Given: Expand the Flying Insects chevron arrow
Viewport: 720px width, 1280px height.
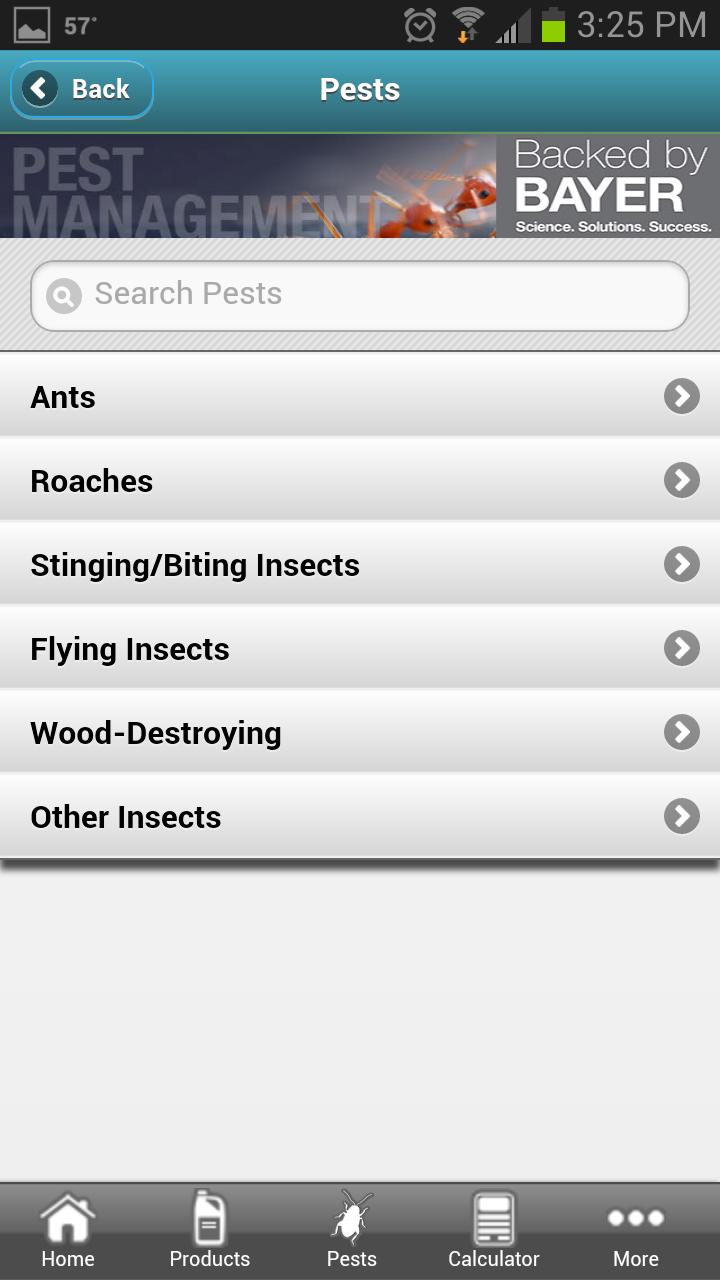Looking at the screenshot, I should click(x=682, y=649).
